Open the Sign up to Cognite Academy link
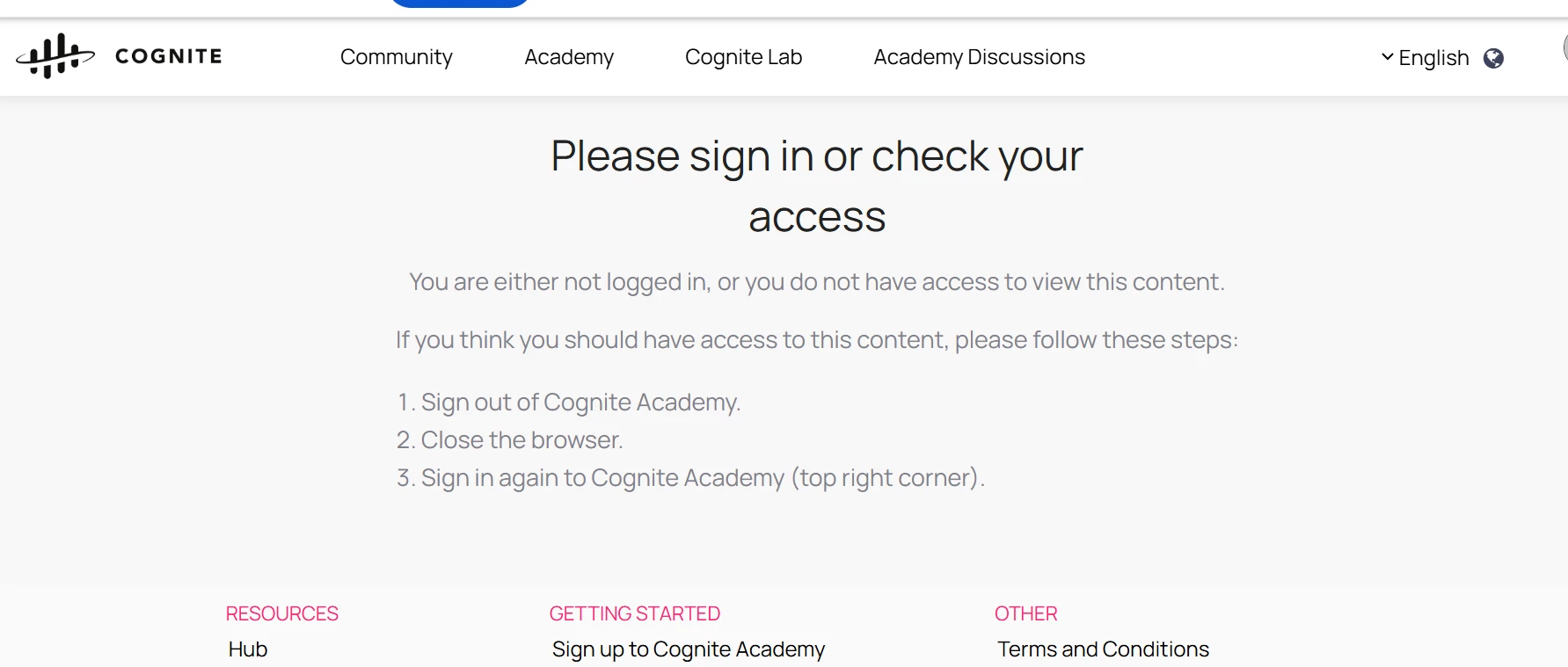 (688, 649)
